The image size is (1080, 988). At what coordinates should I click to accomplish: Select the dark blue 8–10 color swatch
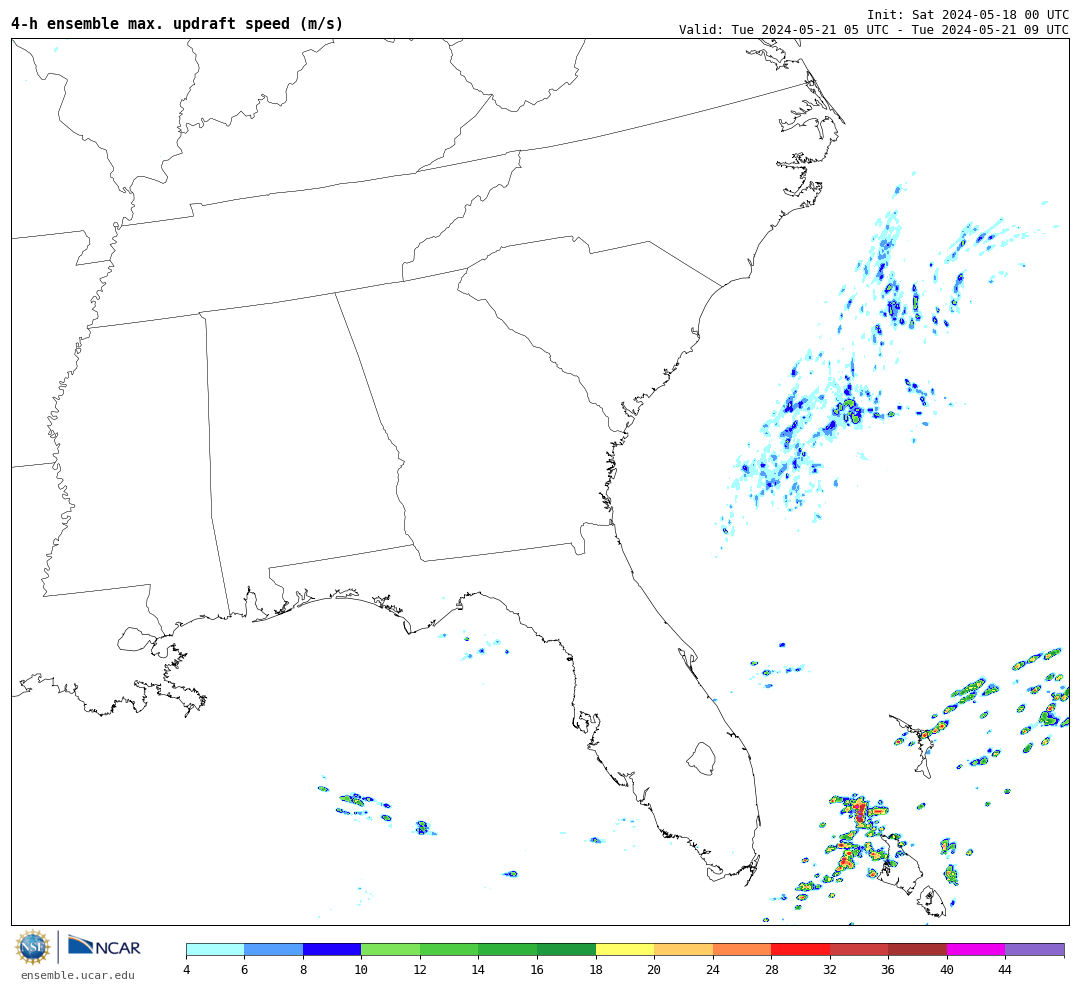coord(332,949)
